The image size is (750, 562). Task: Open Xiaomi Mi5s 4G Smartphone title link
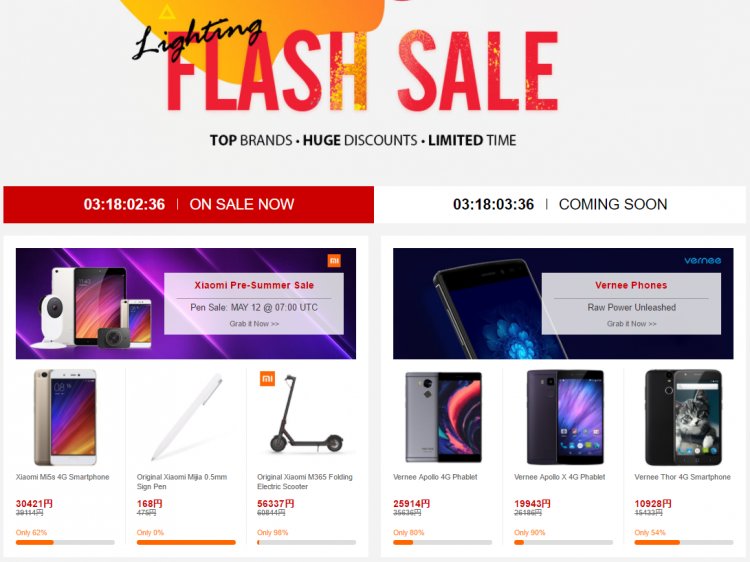[63, 477]
